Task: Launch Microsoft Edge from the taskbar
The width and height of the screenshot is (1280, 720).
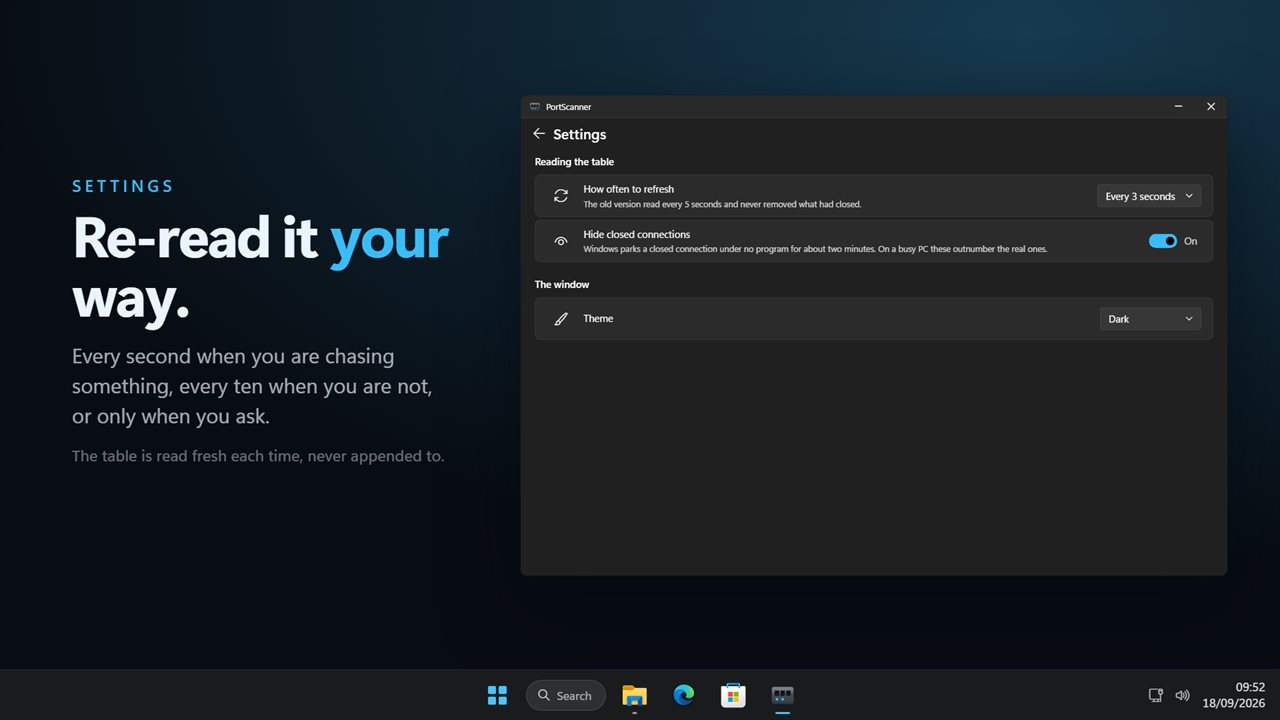Action: pos(684,695)
